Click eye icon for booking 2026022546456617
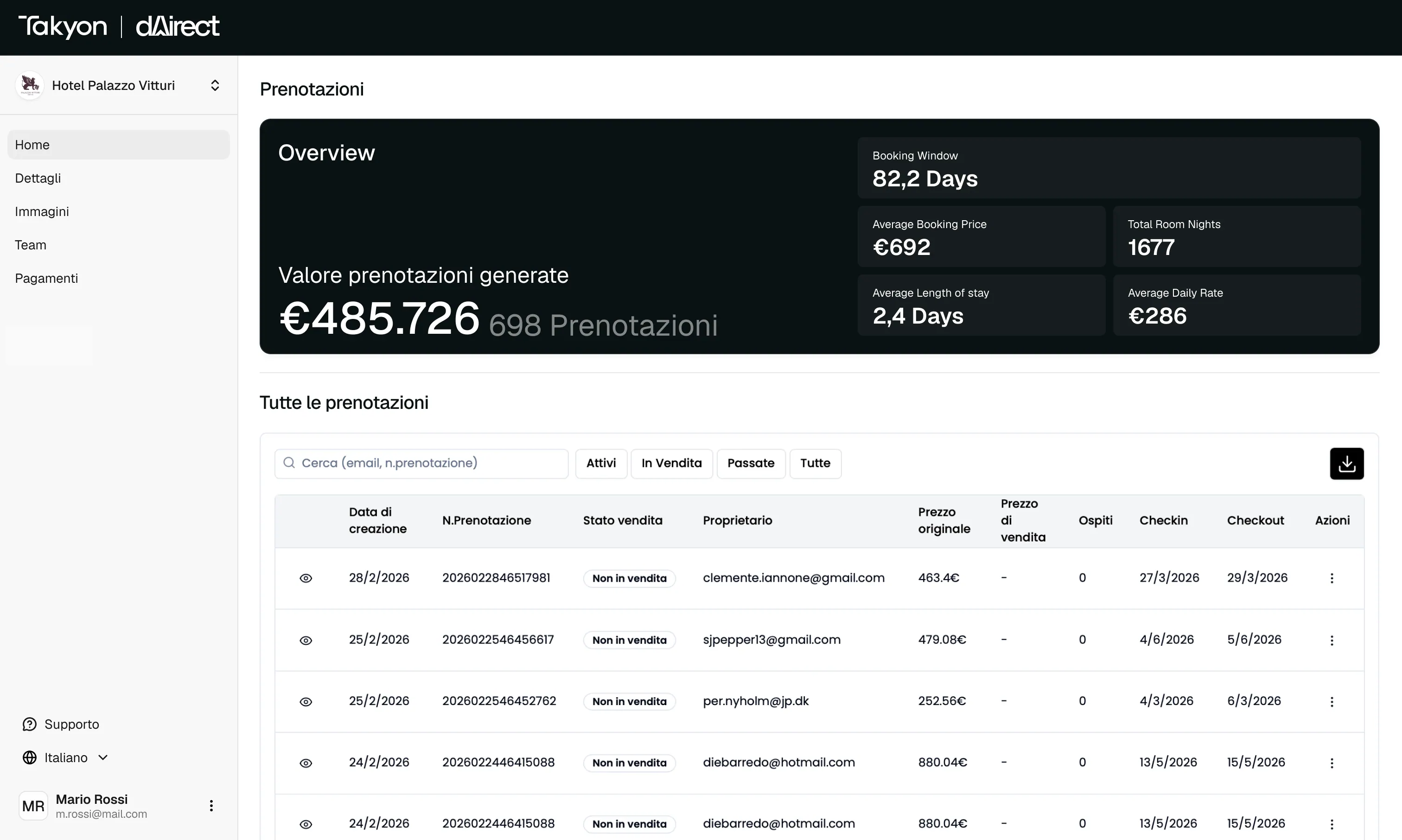 pyautogui.click(x=306, y=640)
